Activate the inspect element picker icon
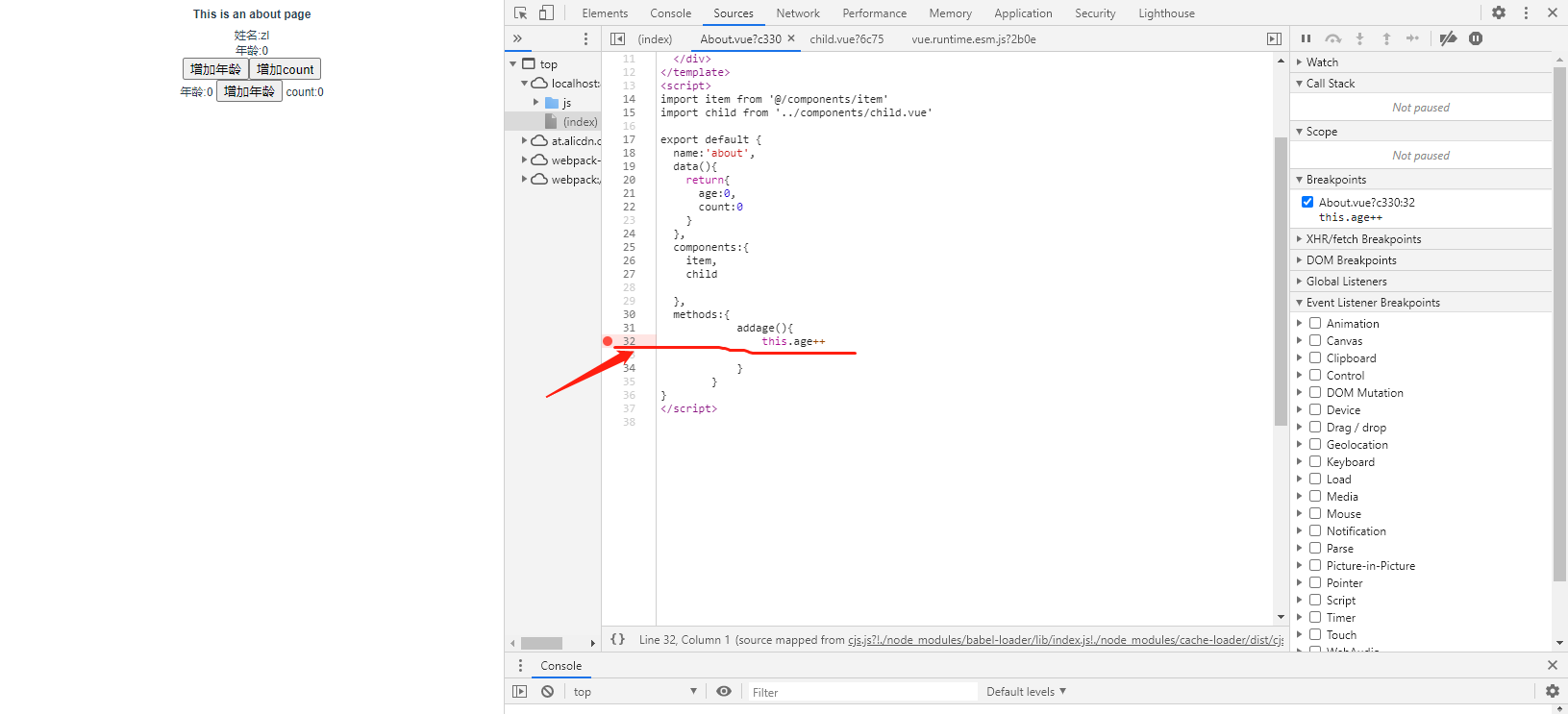The height and width of the screenshot is (714, 1568). pyautogui.click(x=520, y=13)
